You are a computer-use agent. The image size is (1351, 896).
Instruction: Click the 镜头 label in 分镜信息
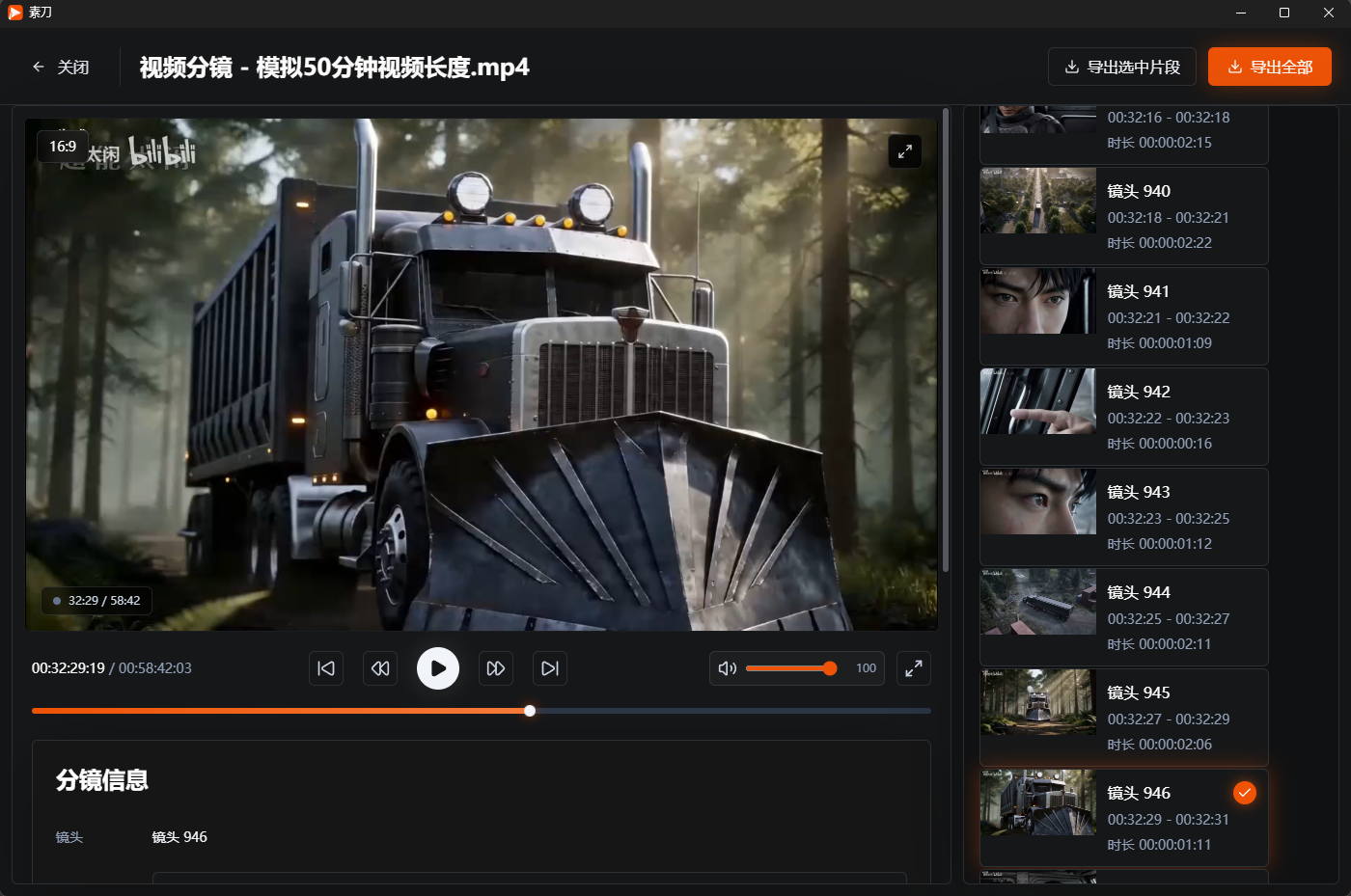pyautogui.click(x=69, y=837)
